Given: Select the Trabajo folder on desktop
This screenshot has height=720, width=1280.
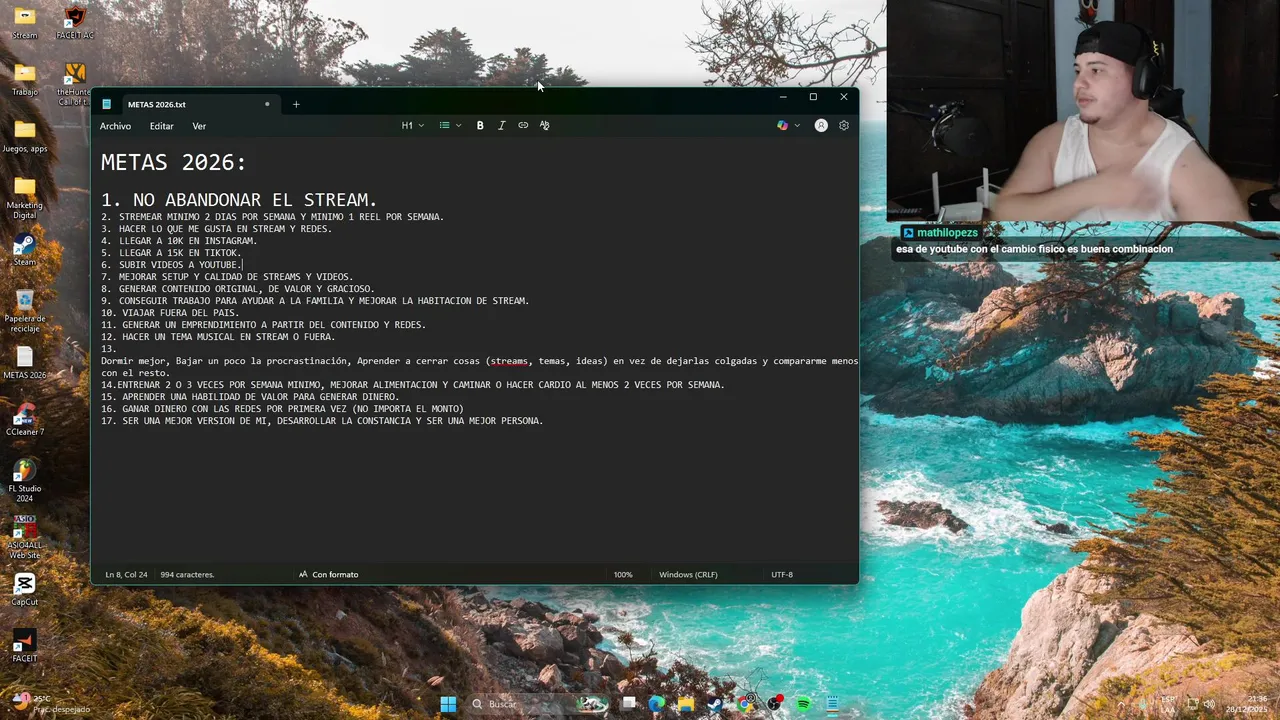Looking at the screenshot, I should 25,80.
